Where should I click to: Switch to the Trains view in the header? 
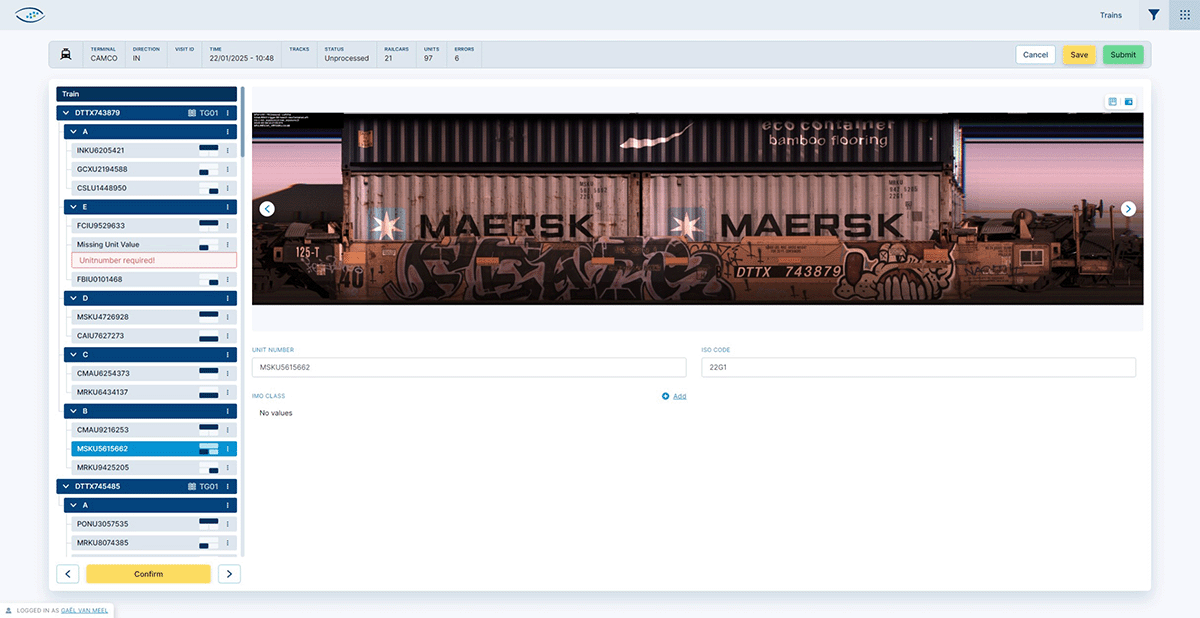coord(1110,15)
